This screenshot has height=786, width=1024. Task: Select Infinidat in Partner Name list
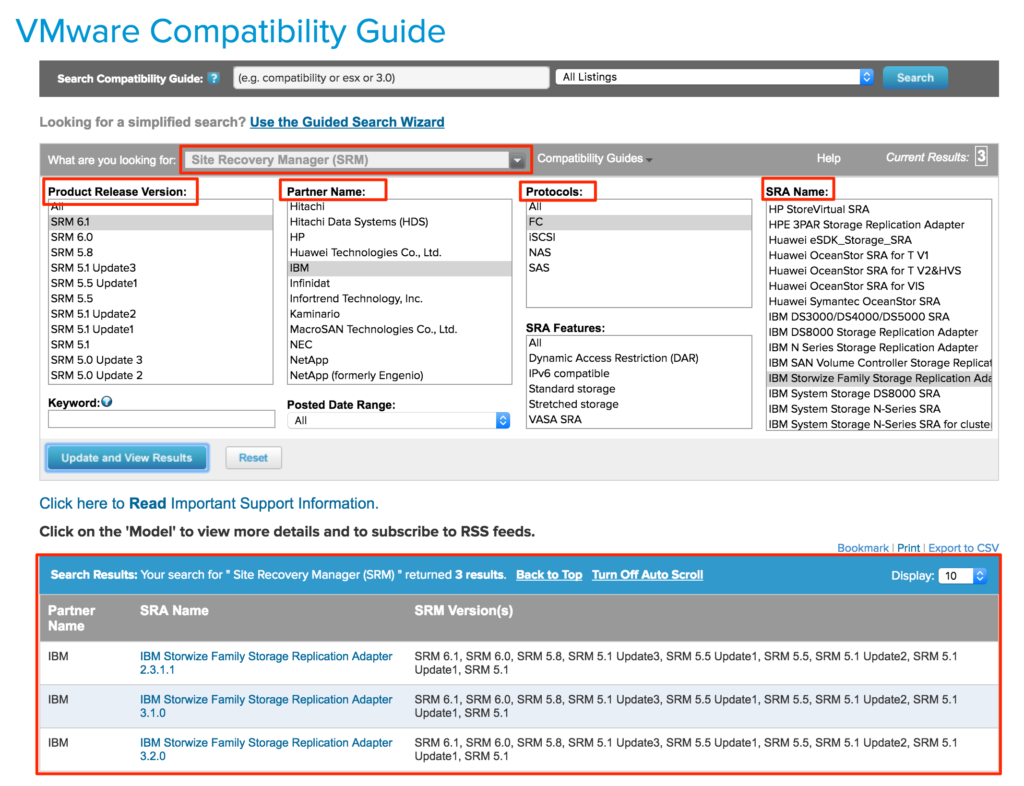coord(400,283)
